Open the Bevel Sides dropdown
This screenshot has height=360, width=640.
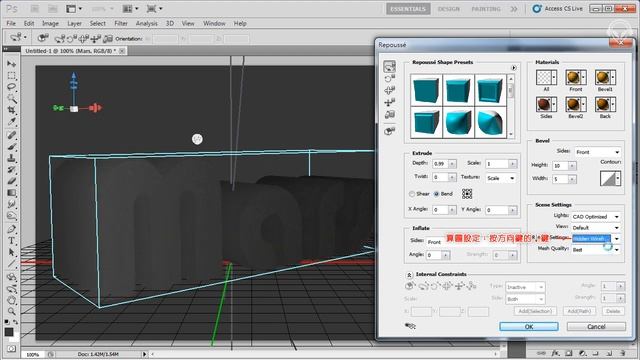coord(598,152)
